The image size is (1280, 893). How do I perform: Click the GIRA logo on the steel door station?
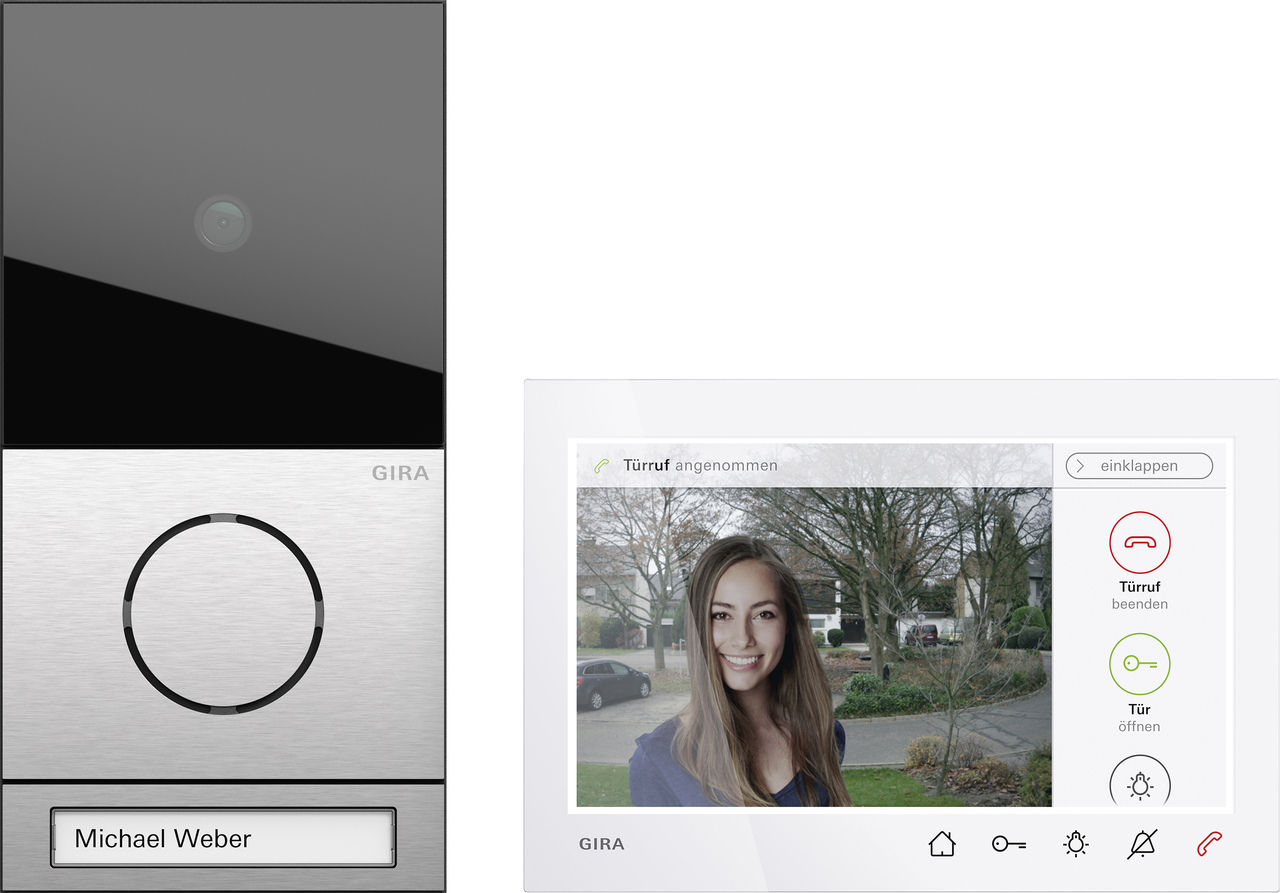point(400,474)
